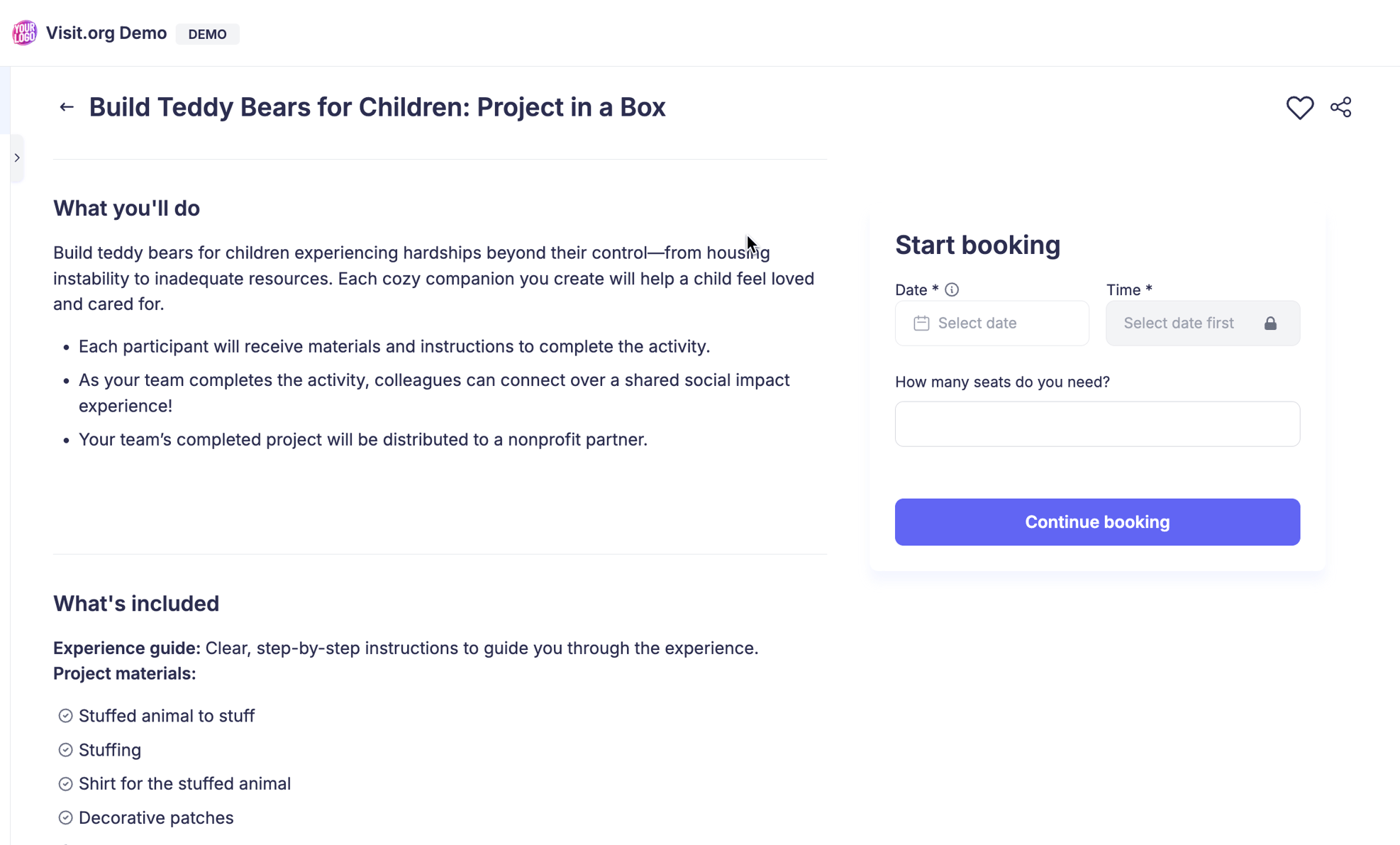Toggle the favorite heart for this experience

click(x=1300, y=107)
